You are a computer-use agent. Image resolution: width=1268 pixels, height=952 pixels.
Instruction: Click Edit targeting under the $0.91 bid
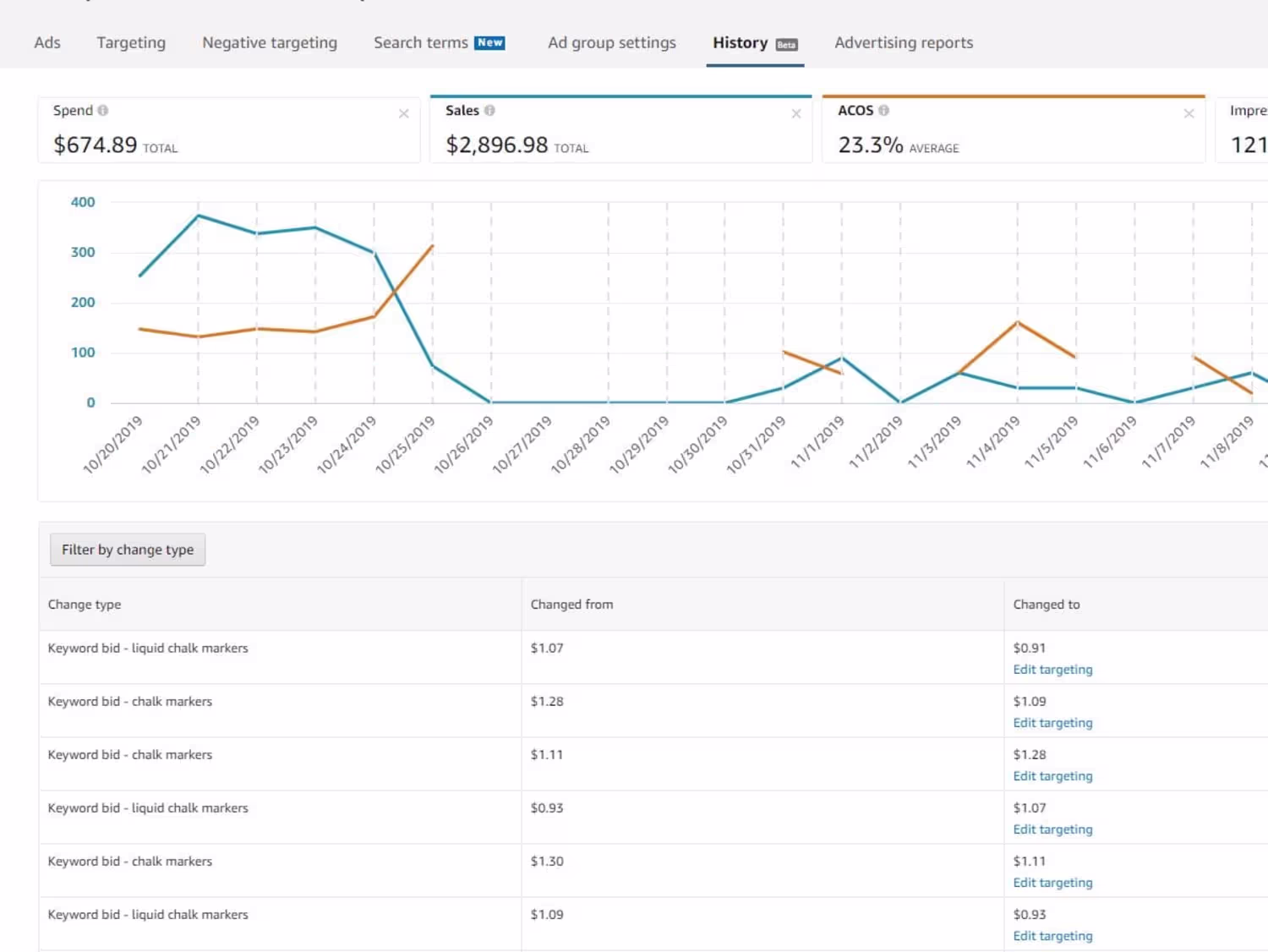tap(1052, 670)
